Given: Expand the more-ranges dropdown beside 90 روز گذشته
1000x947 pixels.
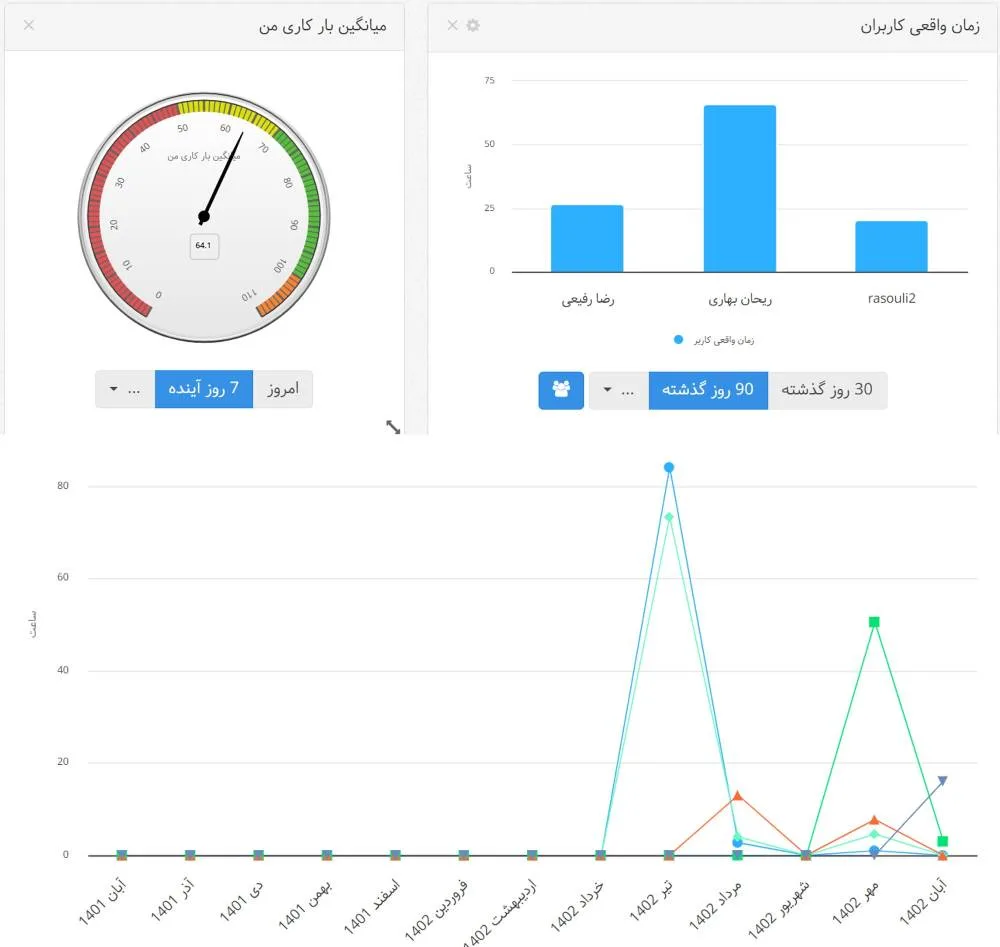Looking at the screenshot, I should pos(618,390).
